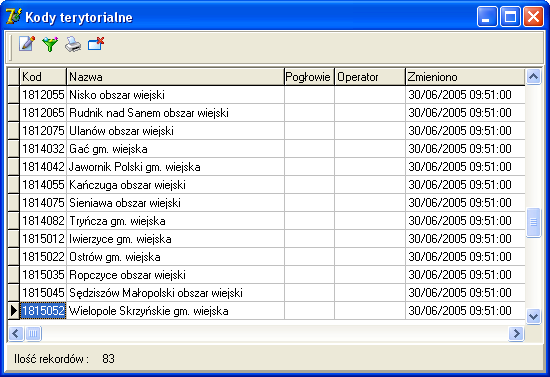Close the Kody terytorialne window
This screenshot has width=550, height=377.
[x=533, y=16]
